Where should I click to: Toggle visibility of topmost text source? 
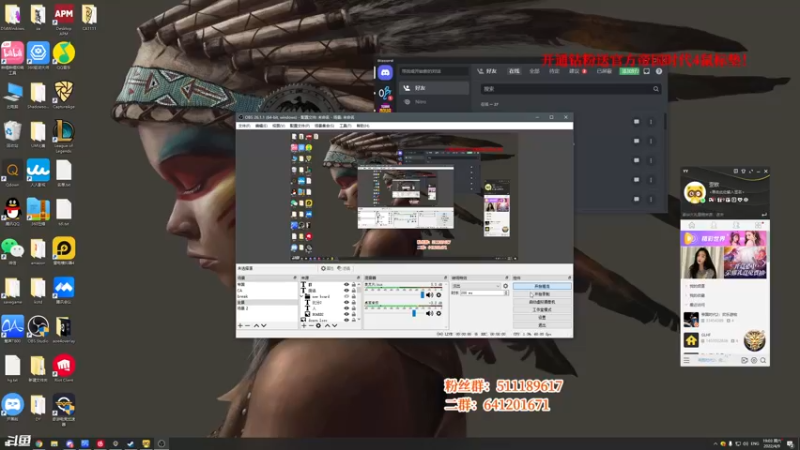[346, 284]
